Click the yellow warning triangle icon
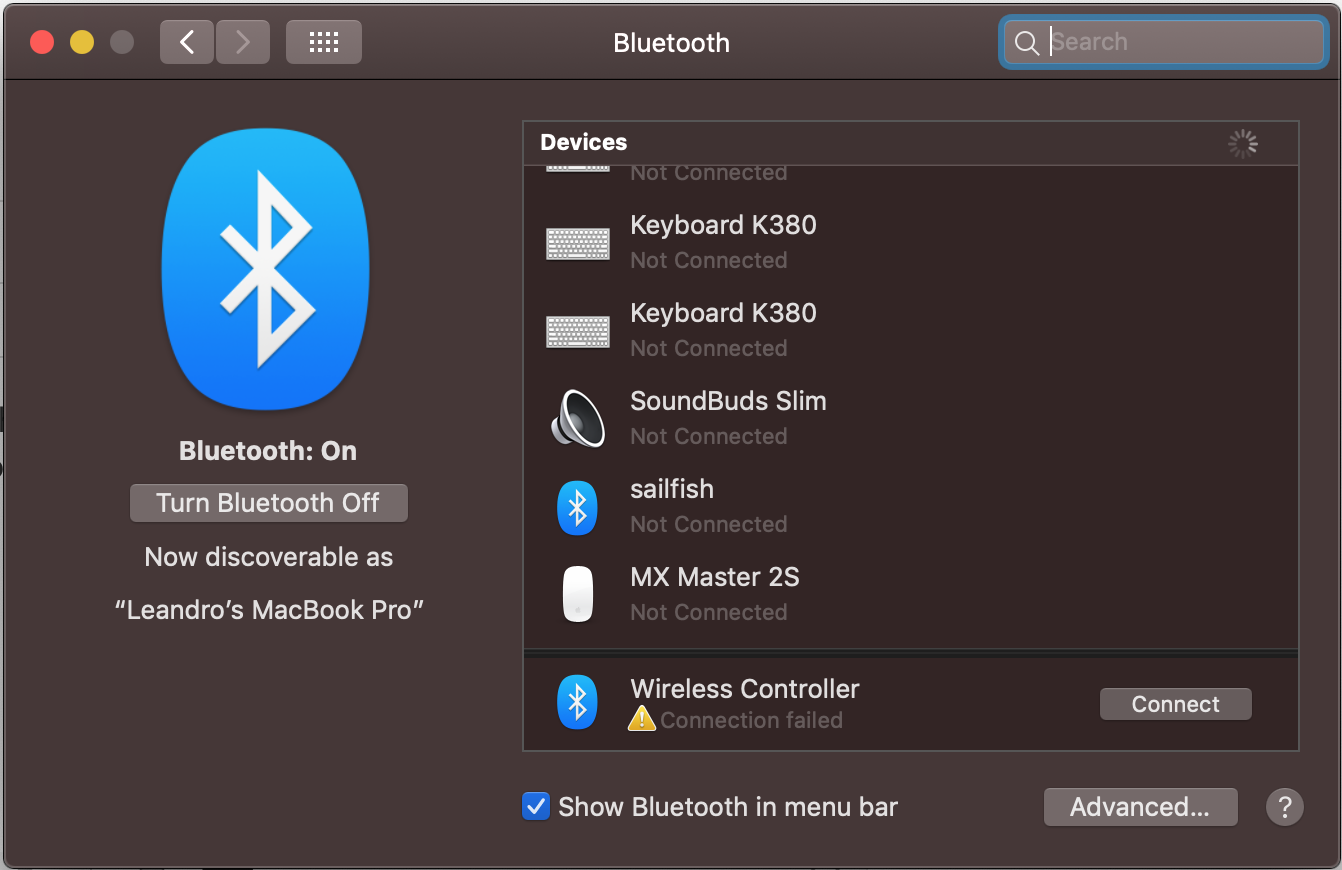Screen dimensions: 1342x870 [x=642, y=718]
